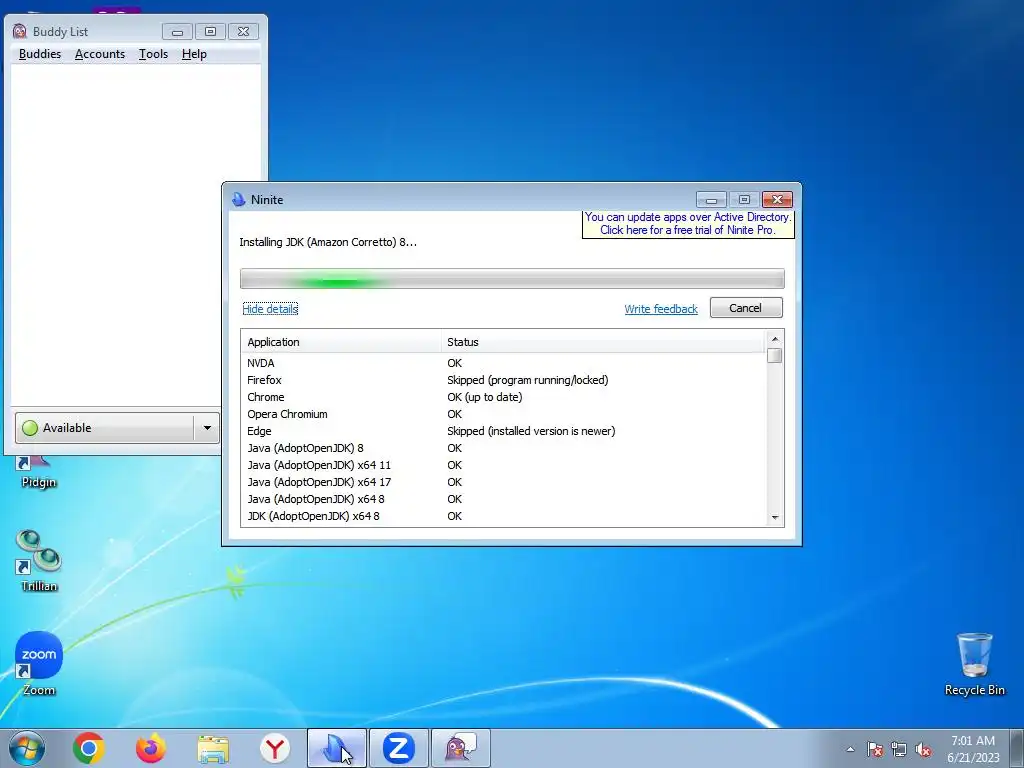Image resolution: width=1024 pixels, height=768 pixels.
Task: Maximize the Ninite window
Action: tap(744, 200)
